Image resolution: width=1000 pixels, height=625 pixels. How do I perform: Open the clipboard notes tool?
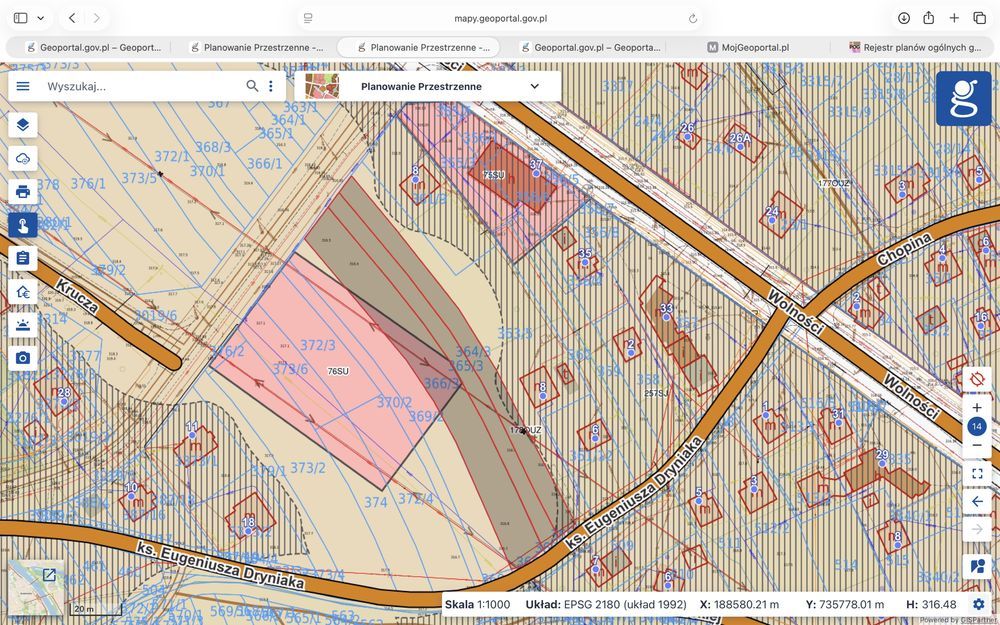click(x=23, y=258)
